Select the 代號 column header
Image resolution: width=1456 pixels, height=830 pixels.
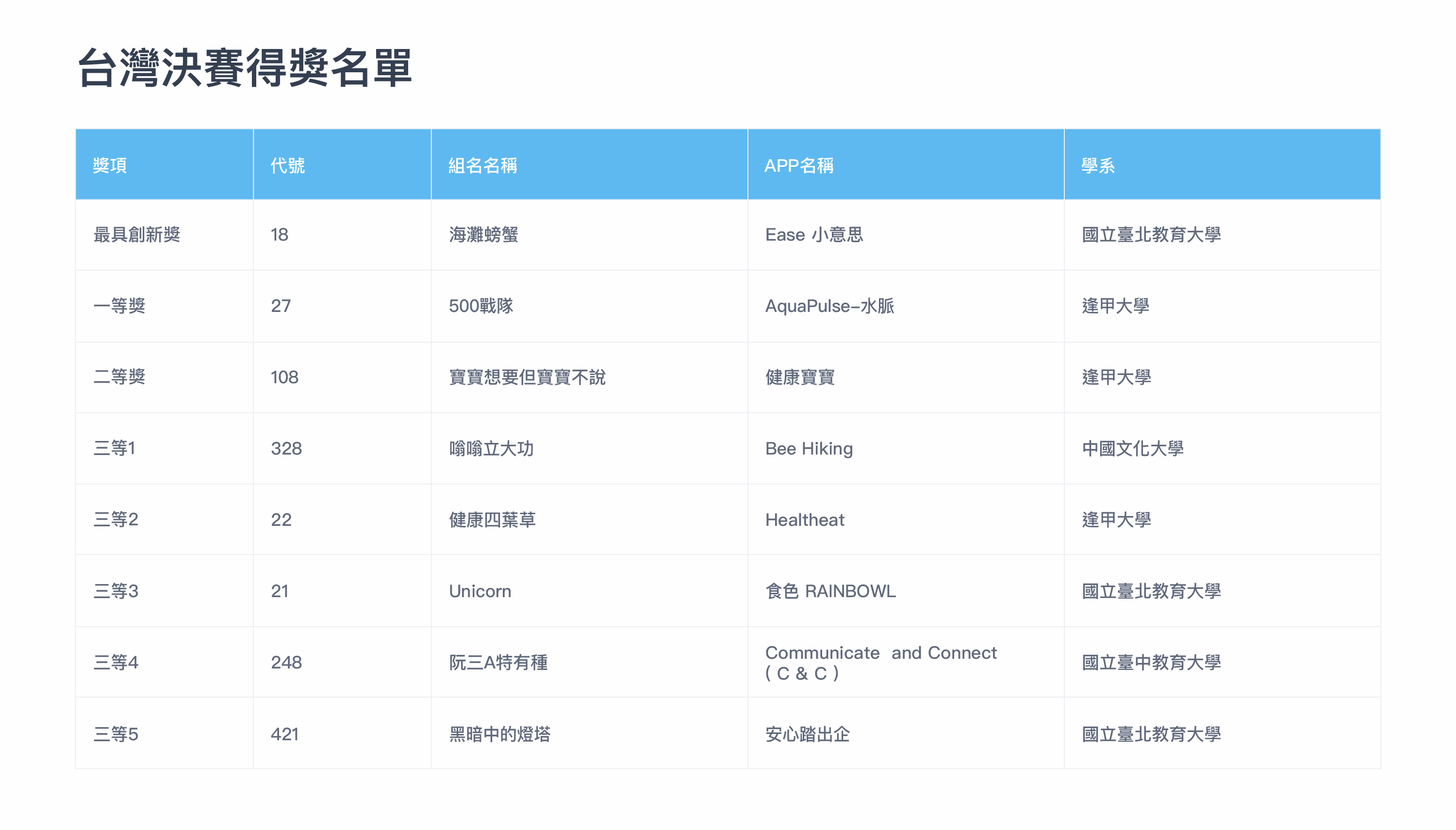point(287,165)
